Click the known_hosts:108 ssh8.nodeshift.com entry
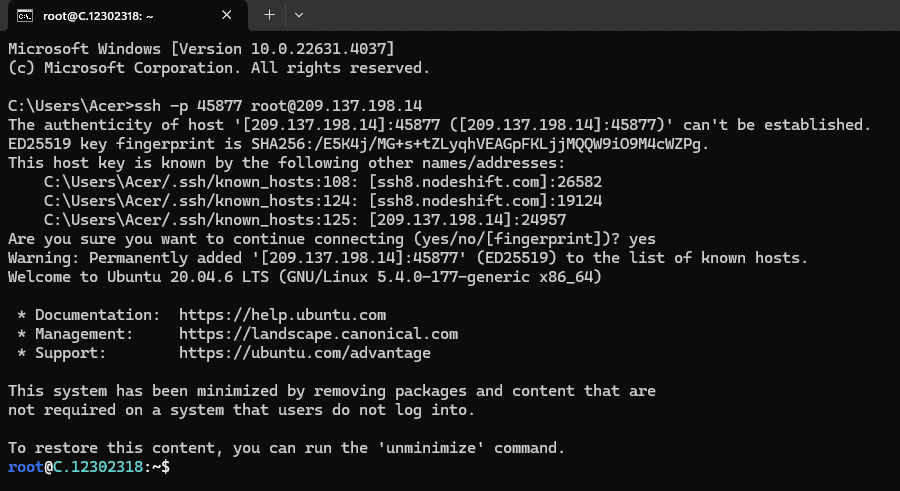Screen dimensions: 900x491 point(323,181)
